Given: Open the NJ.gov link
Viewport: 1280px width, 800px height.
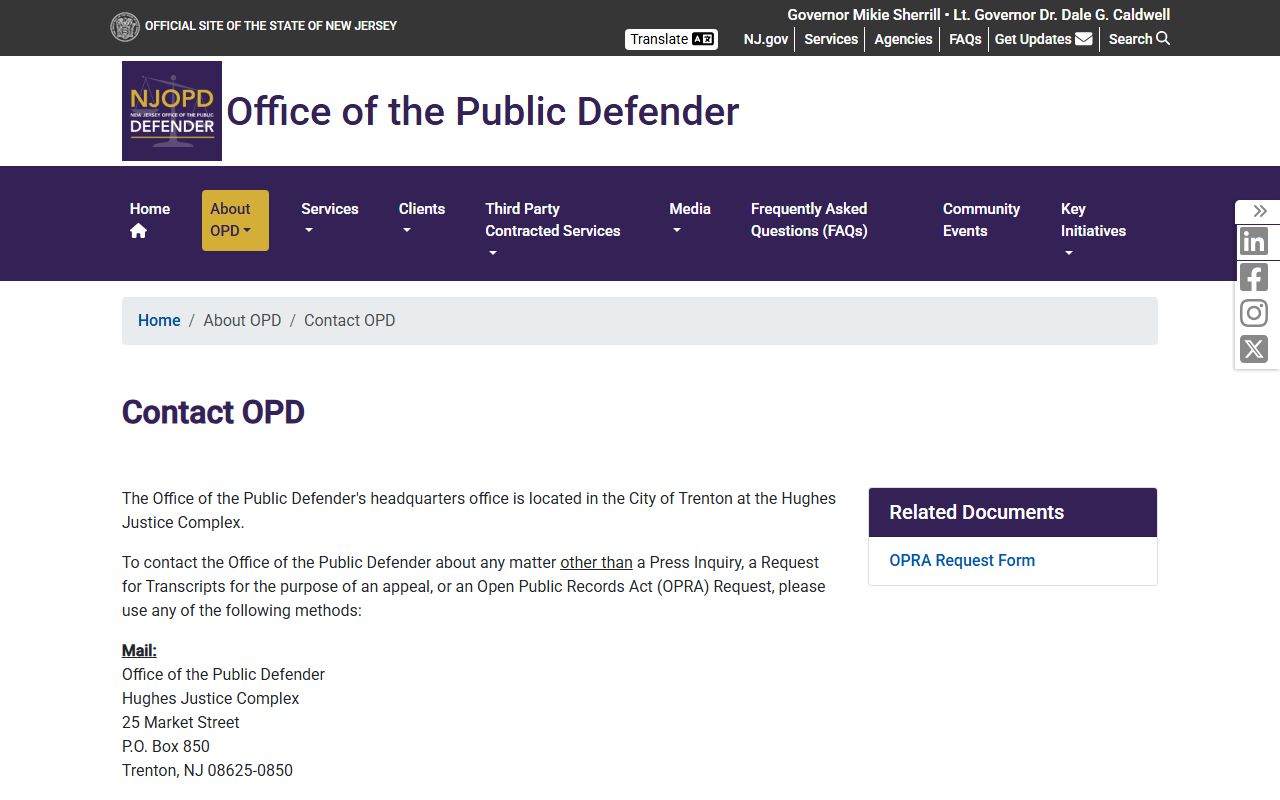Looking at the screenshot, I should (x=766, y=39).
